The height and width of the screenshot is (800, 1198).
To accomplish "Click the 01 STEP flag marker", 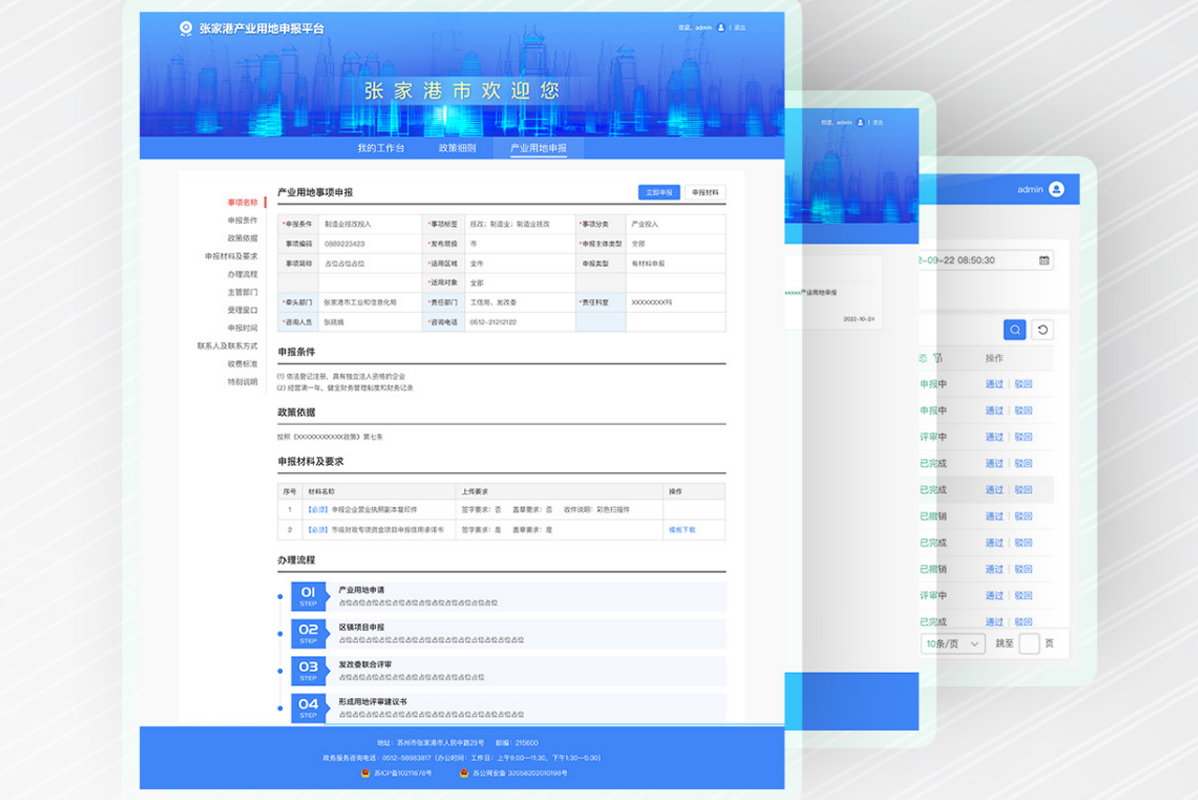I will tap(308, 596).
